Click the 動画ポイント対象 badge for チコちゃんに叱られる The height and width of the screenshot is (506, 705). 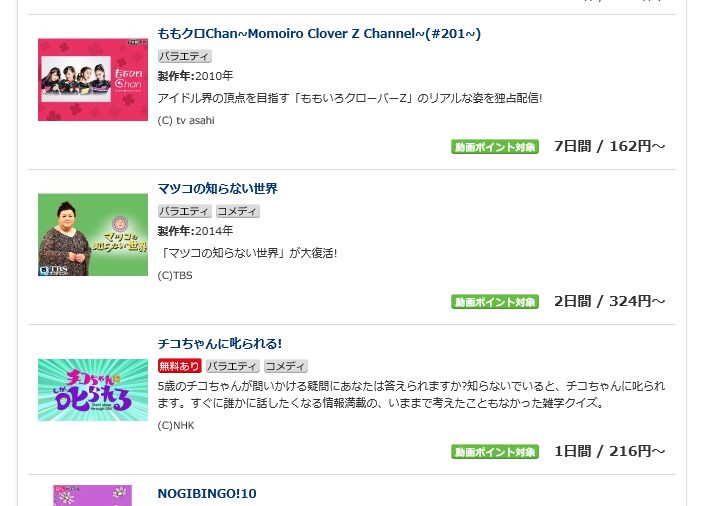(x=495, y=452)
